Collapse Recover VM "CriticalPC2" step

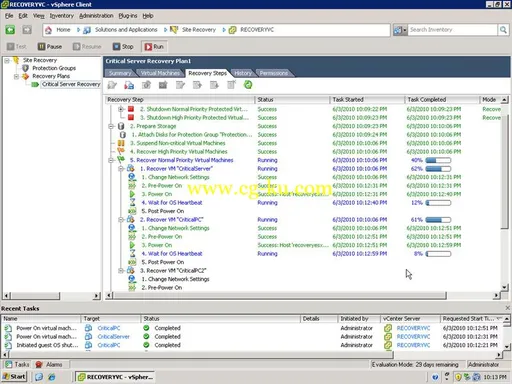click(121, 270)
